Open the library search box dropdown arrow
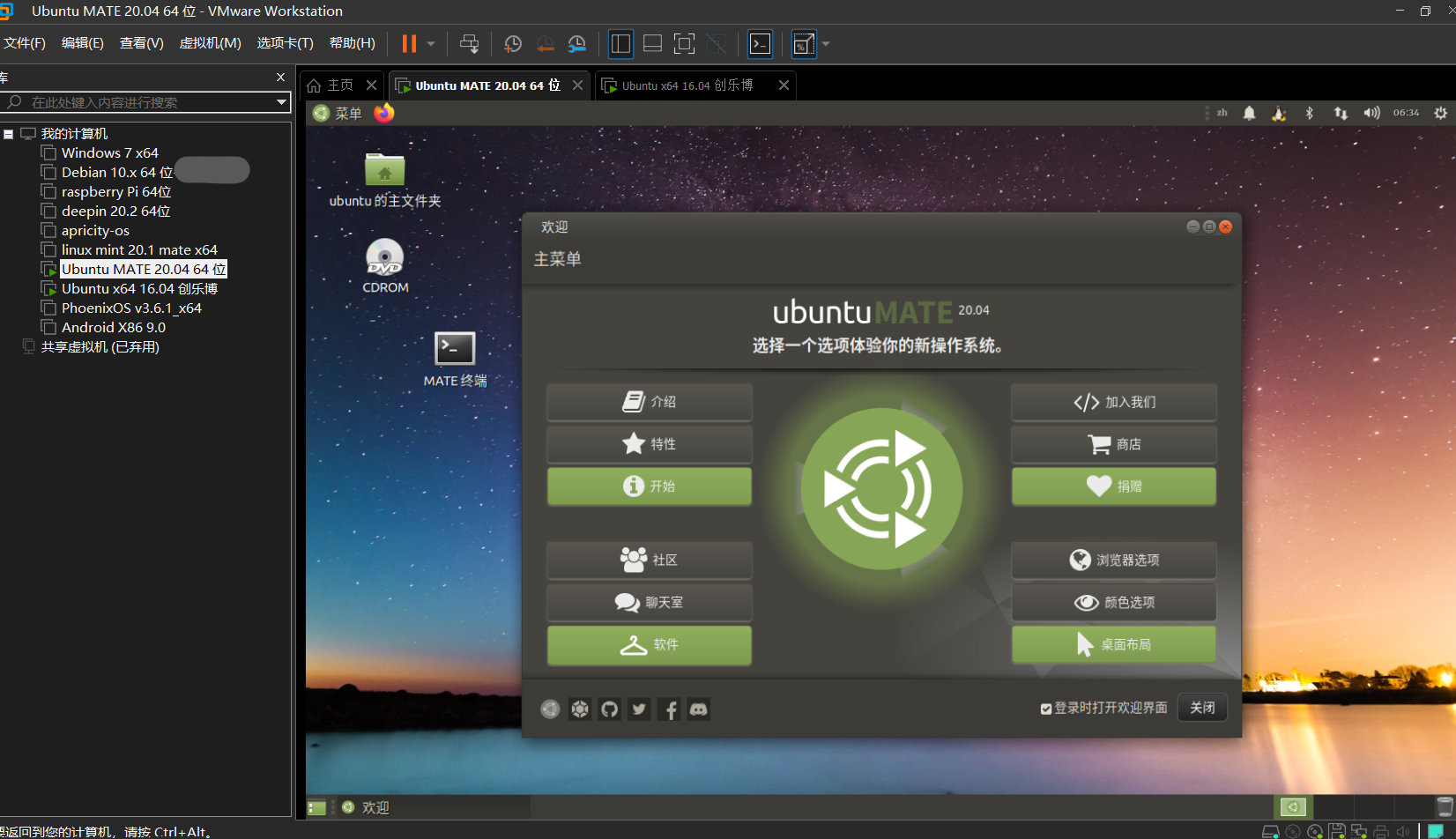1456x839 pixels. pyautogui.click(x=281, y=102)
